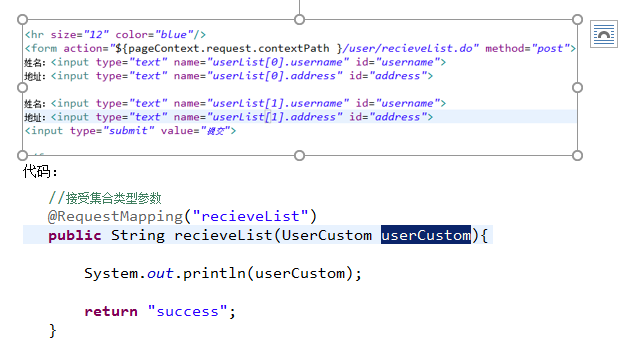Click the bottom-left corner resize handle

point(22,155)
